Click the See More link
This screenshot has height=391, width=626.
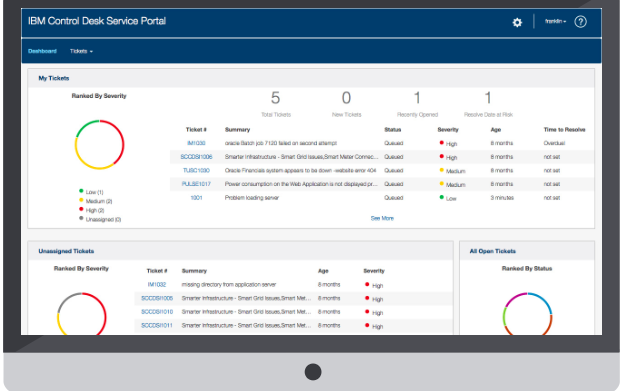coord(382,218)
